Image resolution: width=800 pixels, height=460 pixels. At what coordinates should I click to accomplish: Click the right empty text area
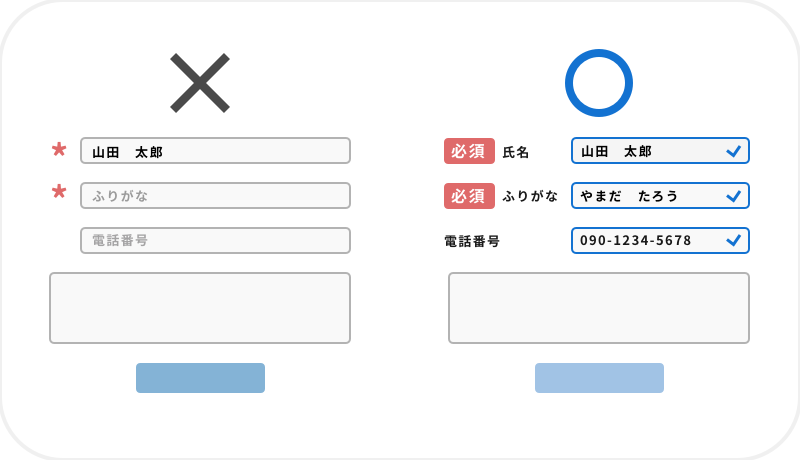click(599, 308)
